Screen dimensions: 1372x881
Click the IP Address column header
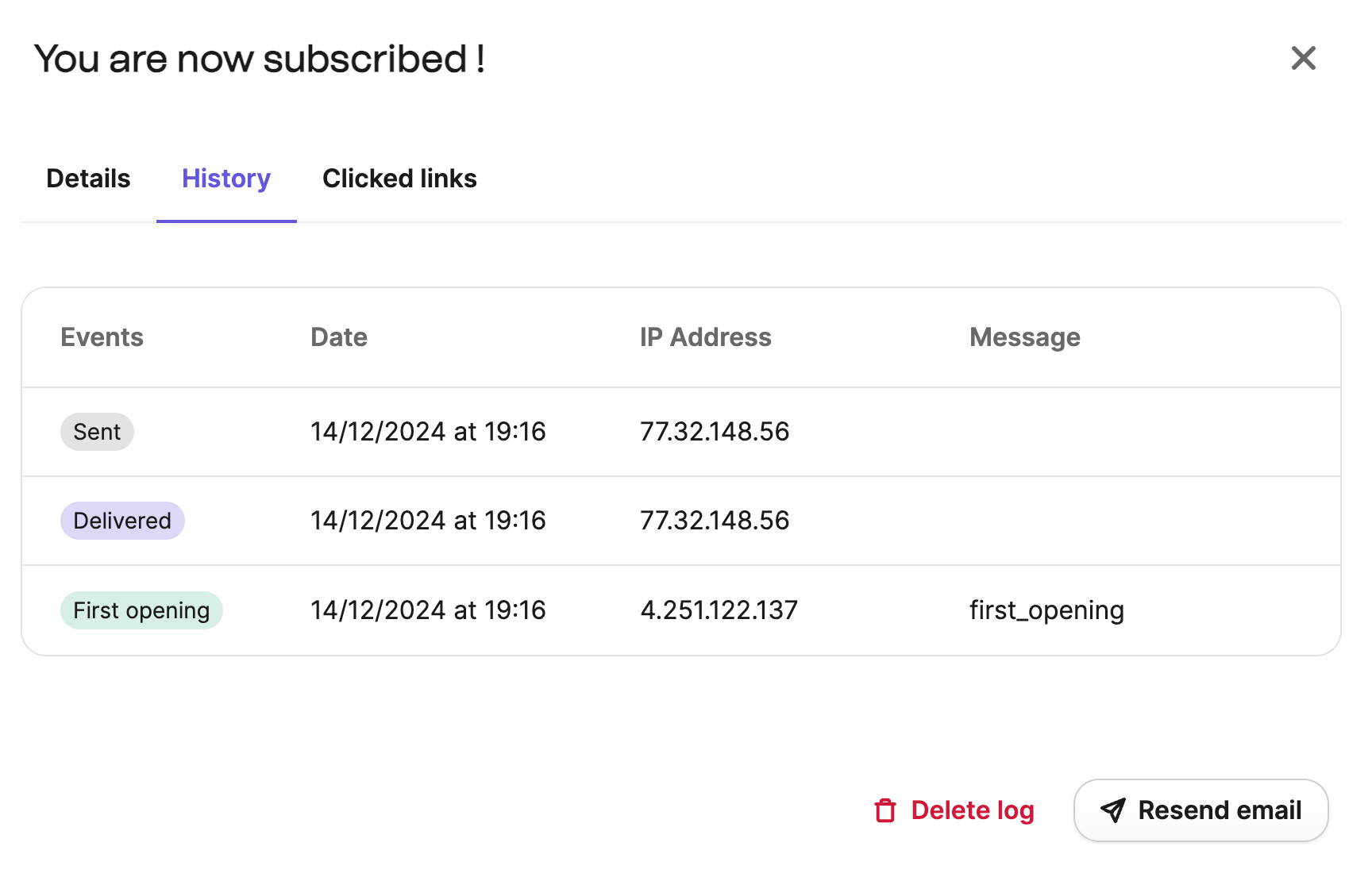pos(706,337)
